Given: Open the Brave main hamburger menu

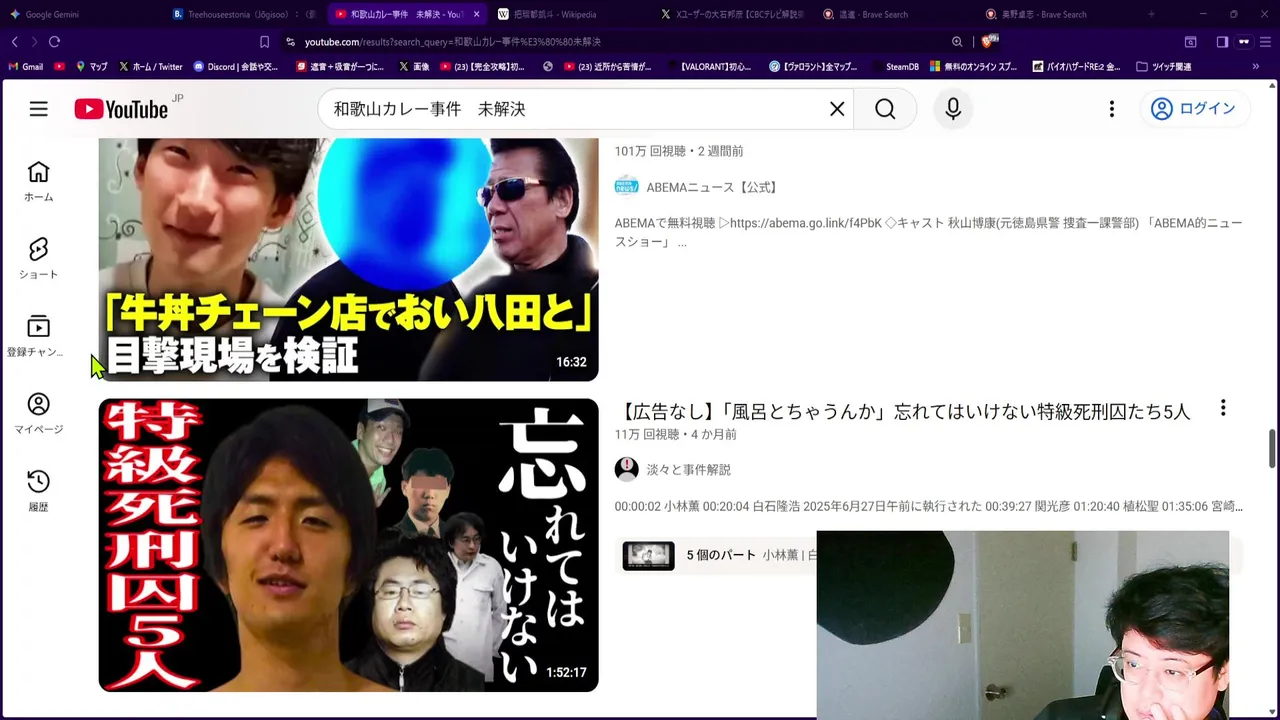Looking at the screenshot, I should pyautogui.click(x=1265, y=42).
